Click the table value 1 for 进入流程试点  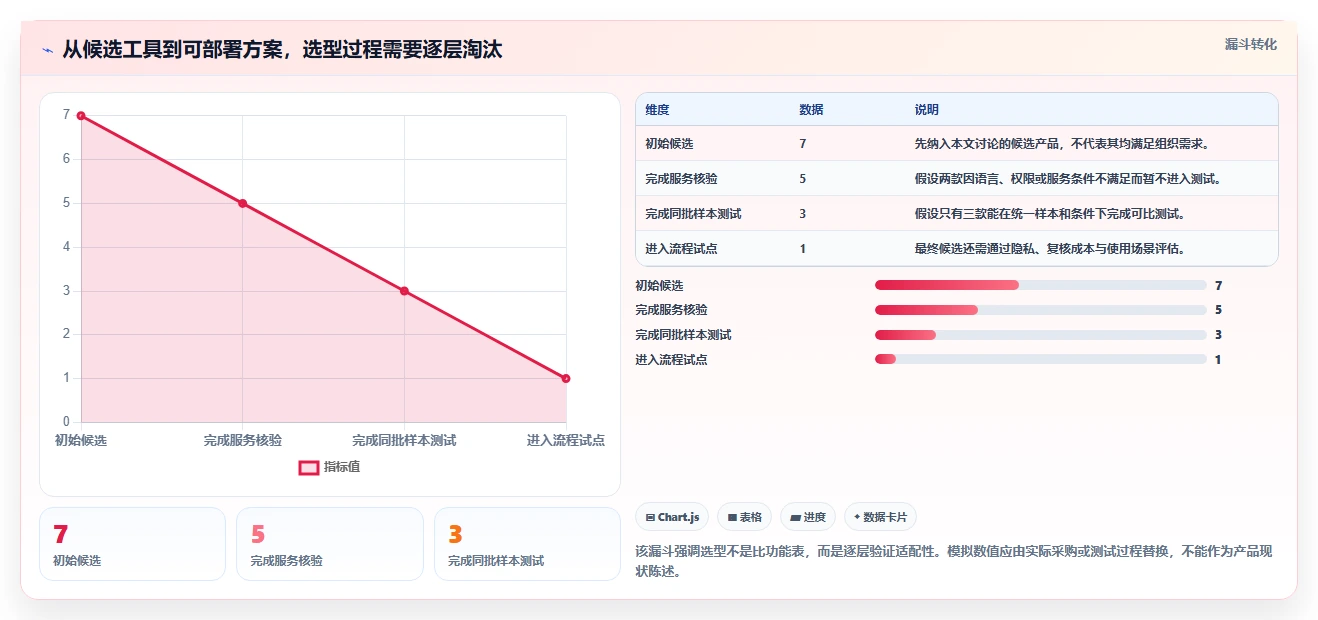pyautogui.click(x=803, y=249)
